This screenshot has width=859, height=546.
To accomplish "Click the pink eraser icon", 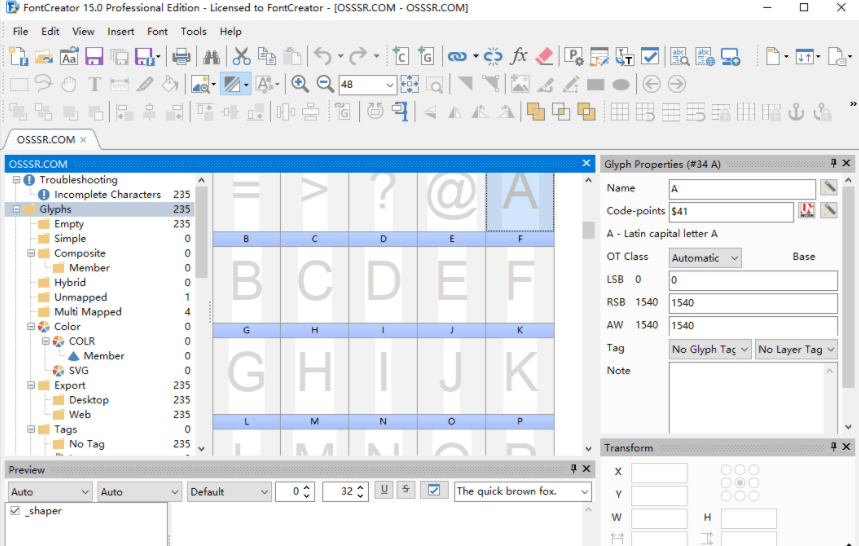I will pos(544,57).
